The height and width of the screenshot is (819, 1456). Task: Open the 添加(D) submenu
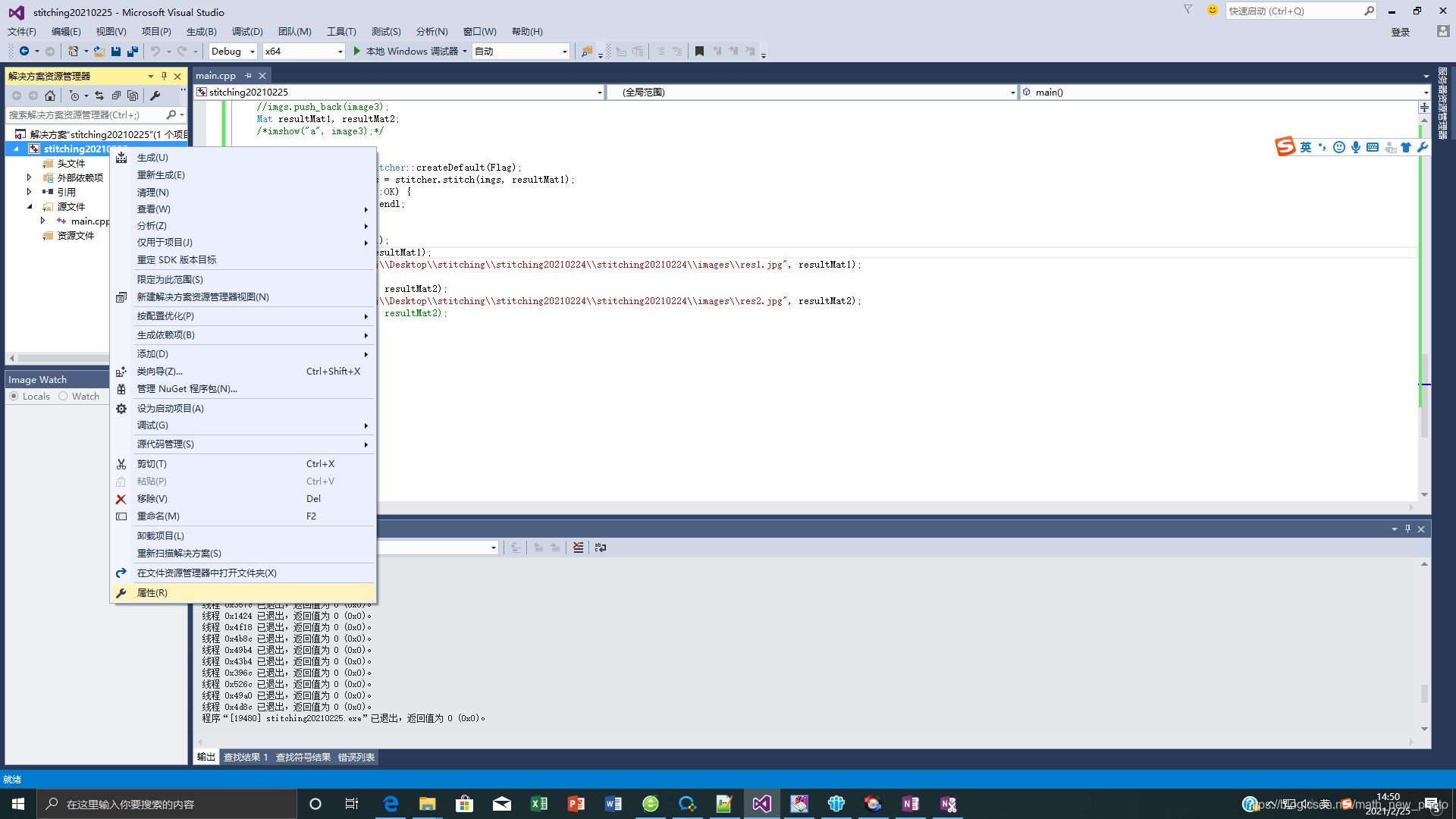tap(243, 354)
